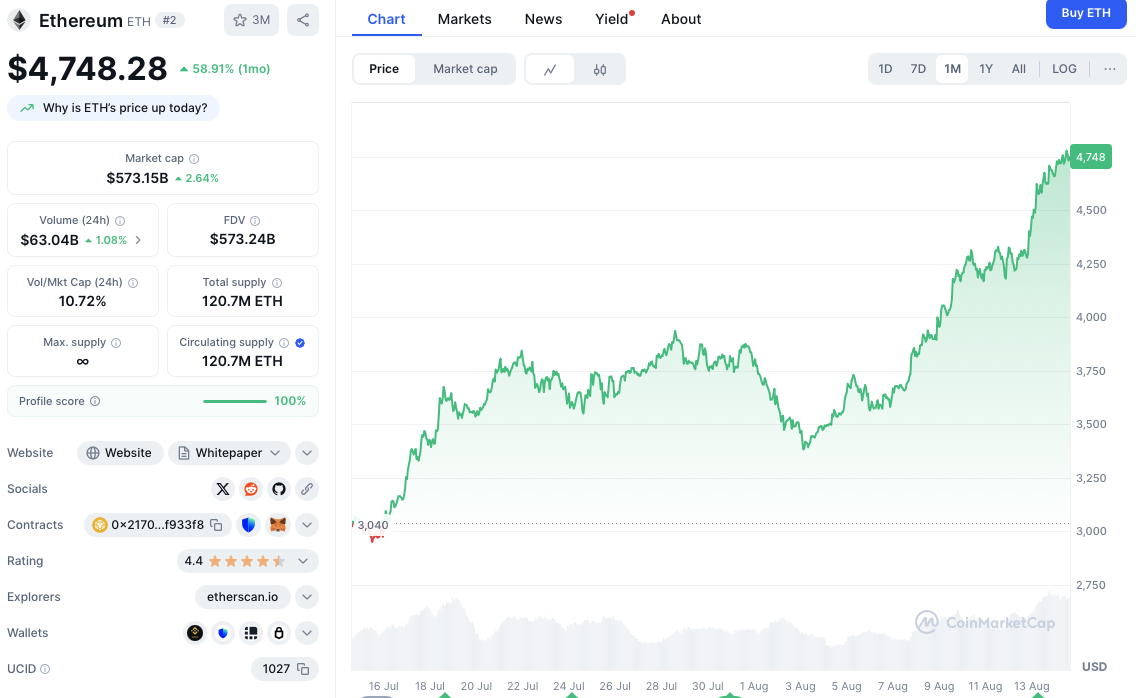Open the X (Twitter) social link
The width and height of the screenshot is (1136, 698).
click(x=223, y=489)
